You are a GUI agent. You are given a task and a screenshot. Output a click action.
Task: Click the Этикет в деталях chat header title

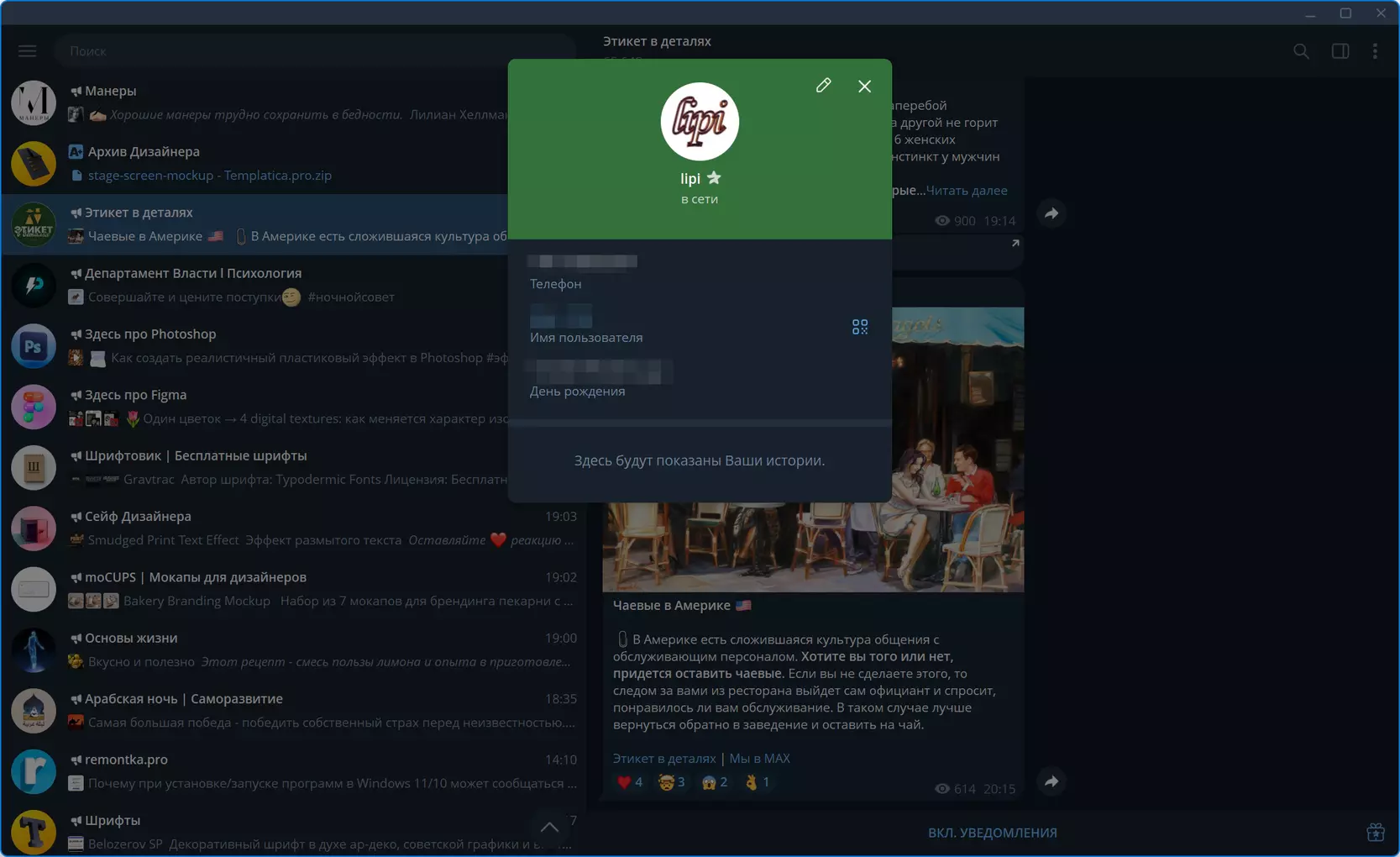657,41
